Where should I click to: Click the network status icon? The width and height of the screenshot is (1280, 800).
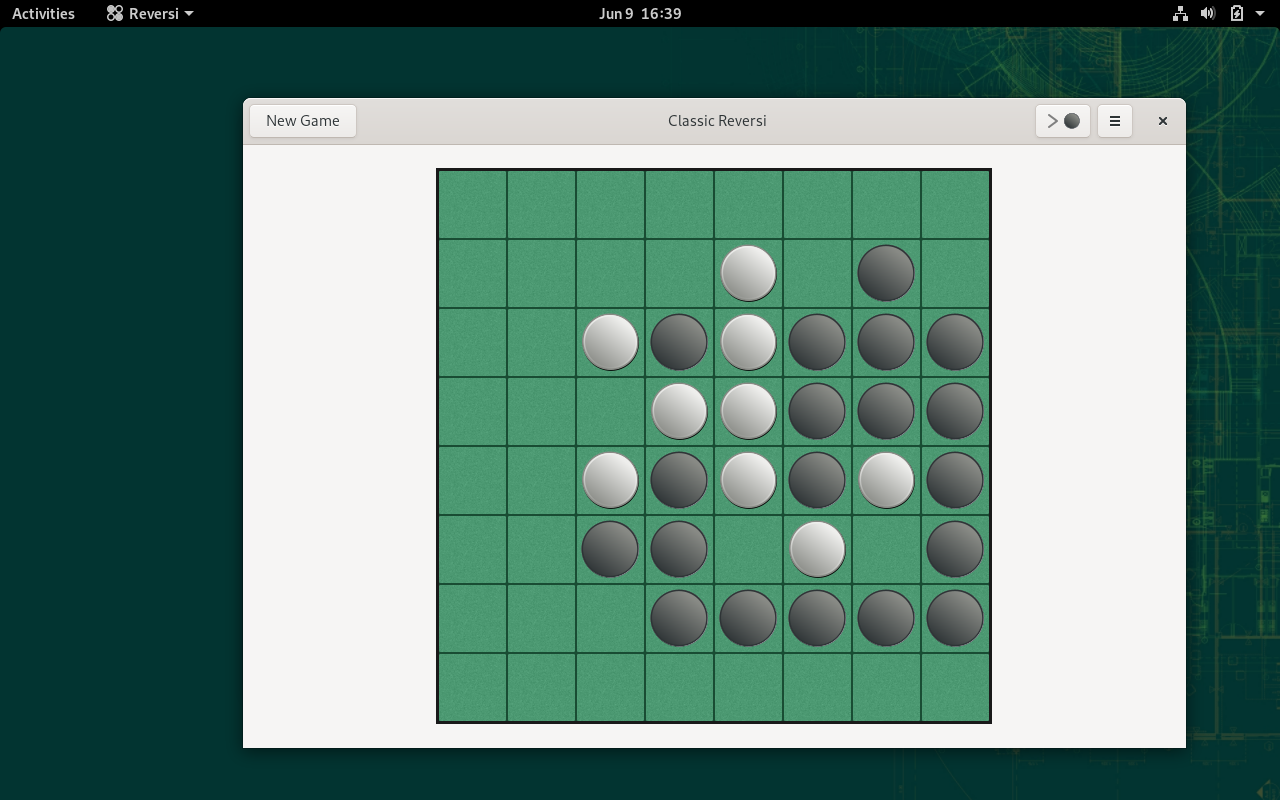coord(1180,13)
